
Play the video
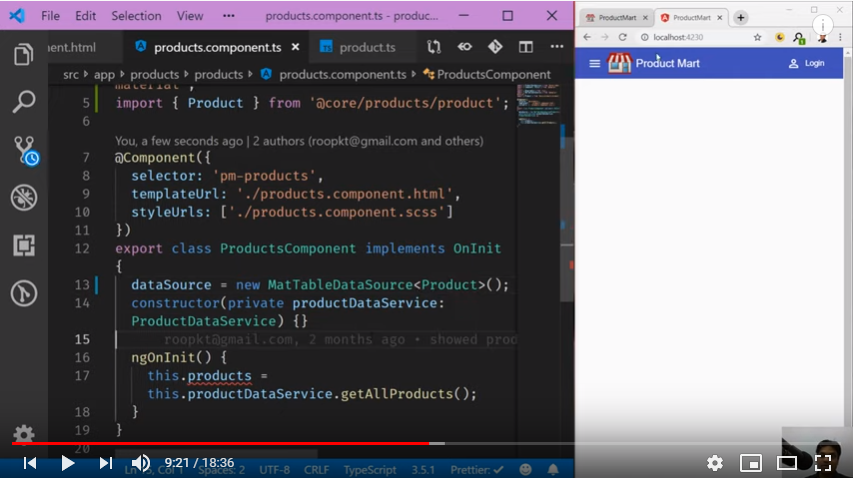[x=68, y=462]
